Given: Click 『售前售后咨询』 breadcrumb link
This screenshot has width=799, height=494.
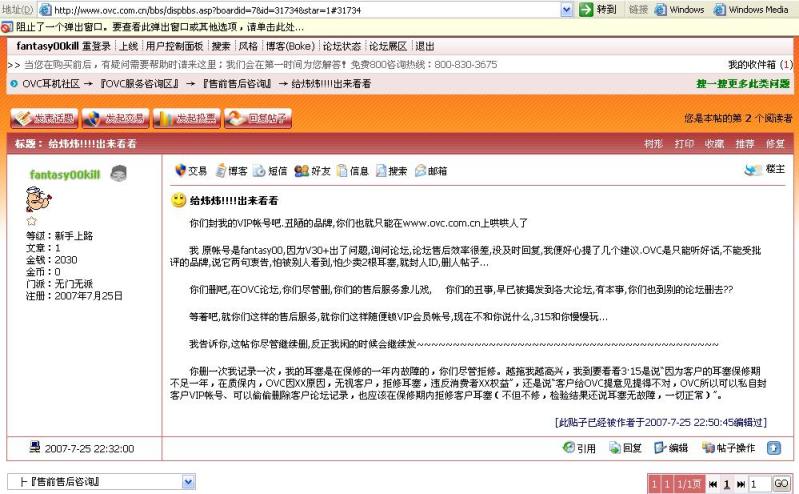Looking at the screenshot, I should (236, 84).
